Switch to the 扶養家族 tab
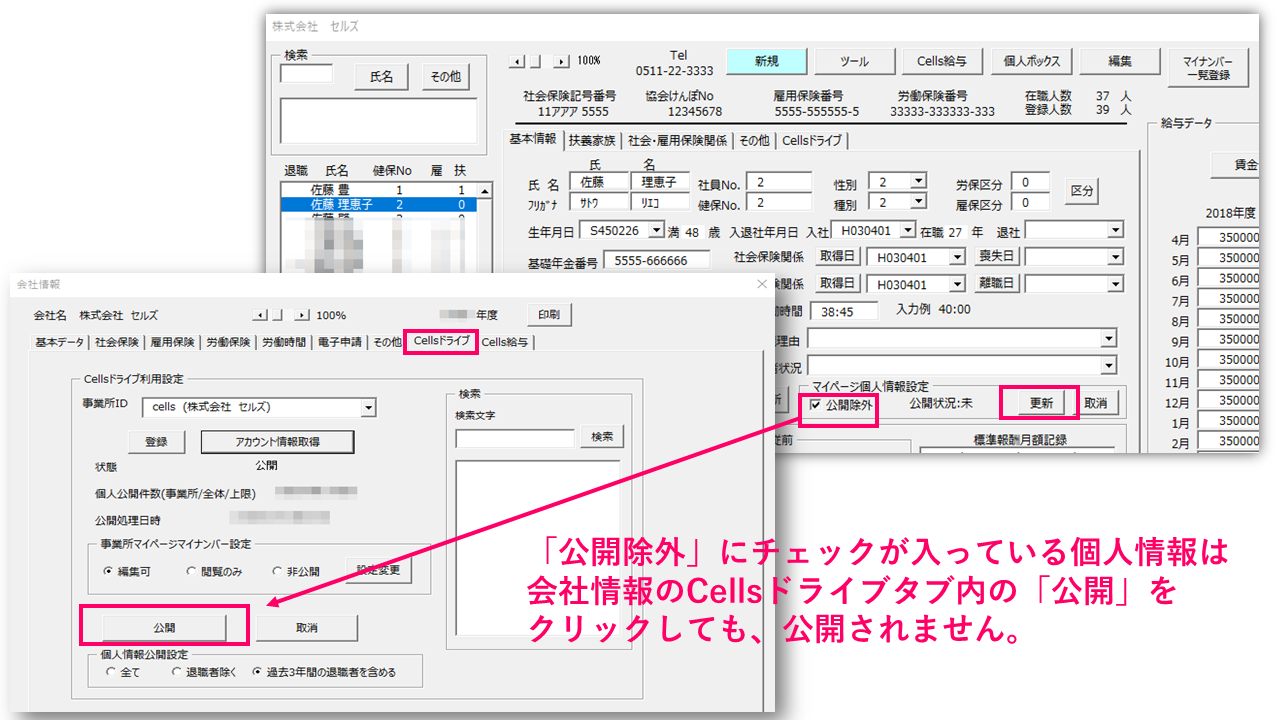The width and height of the screenshot is (1280, 720). pos(592,141)
